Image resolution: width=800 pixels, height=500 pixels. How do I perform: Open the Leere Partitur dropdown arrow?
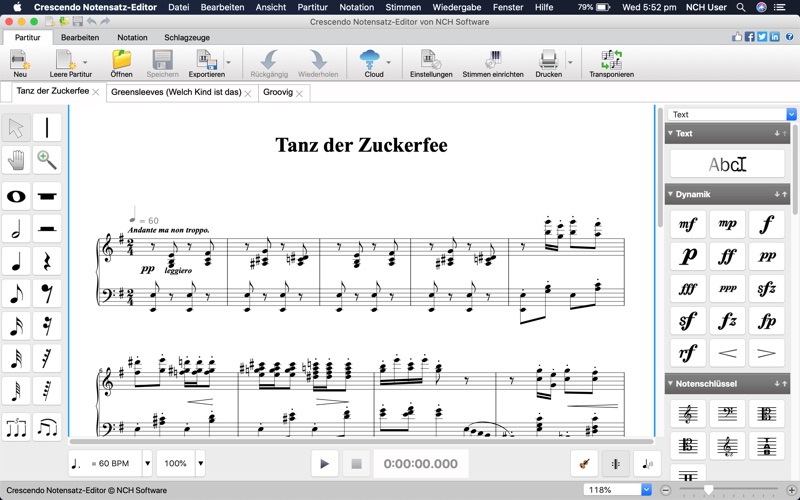pos(85,62)
